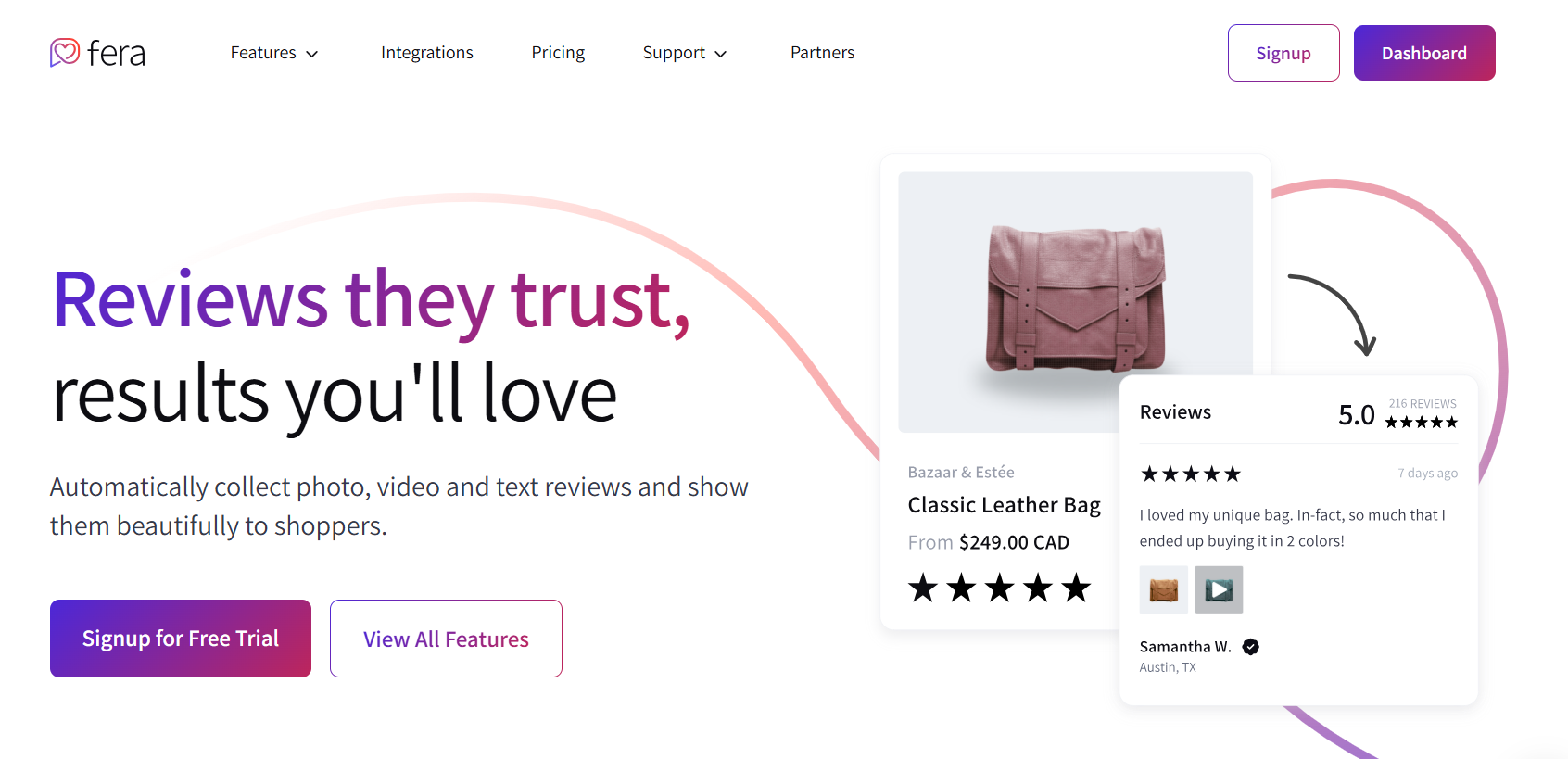Click the video play icon in the review
This screenshot has width=1568, height=759.
point(1219,589)
